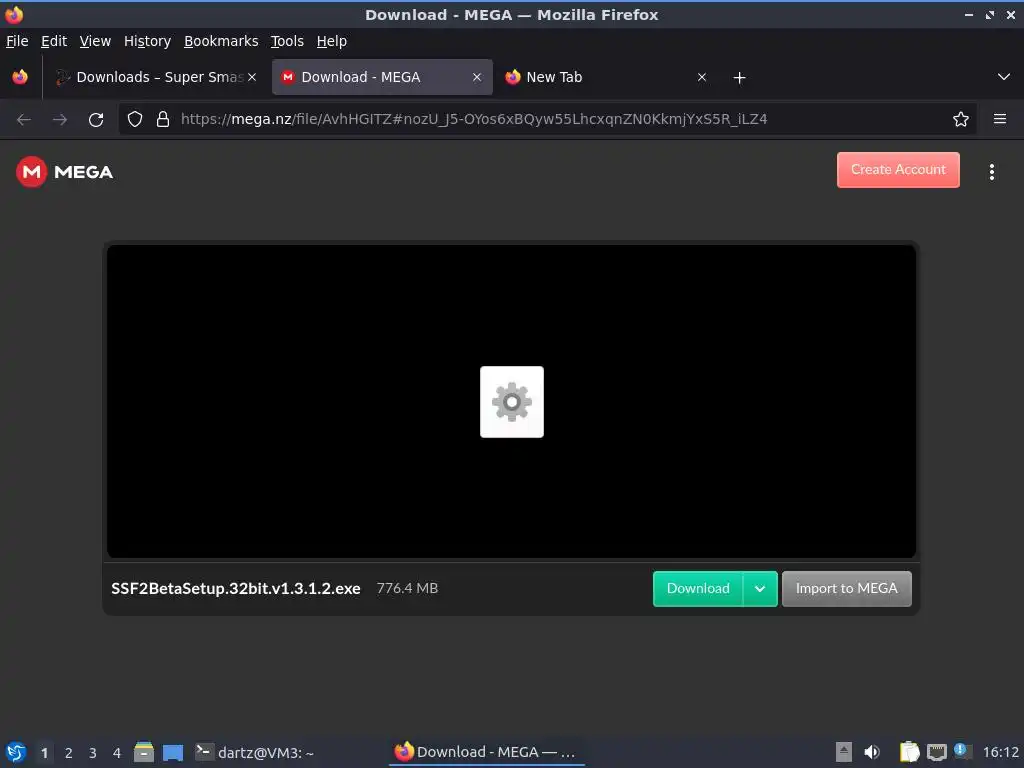Open the three-dot menu beside Create Account
Image resolution: width=1024 pixels, height=768 pixels.
[x=991, y=172]
